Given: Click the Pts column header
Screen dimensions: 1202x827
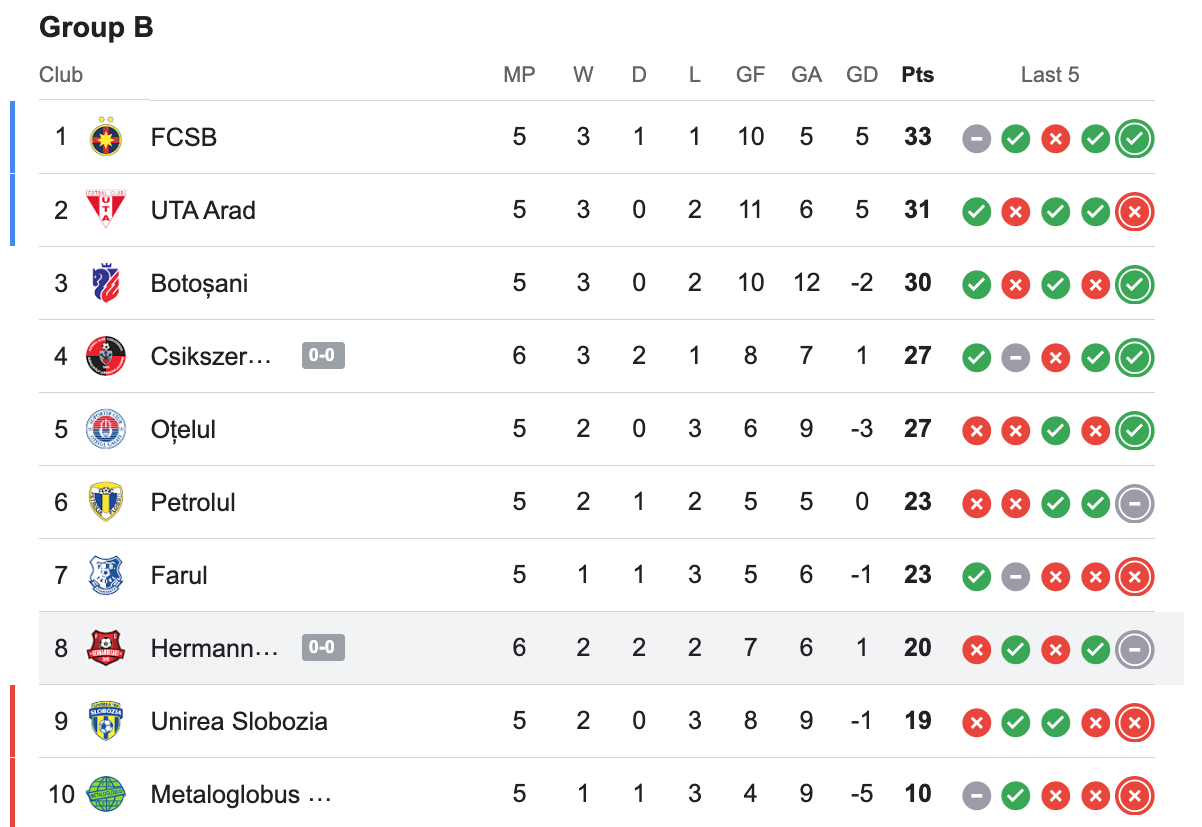Looking at the screenshot, I should click(x=917, y=75).
